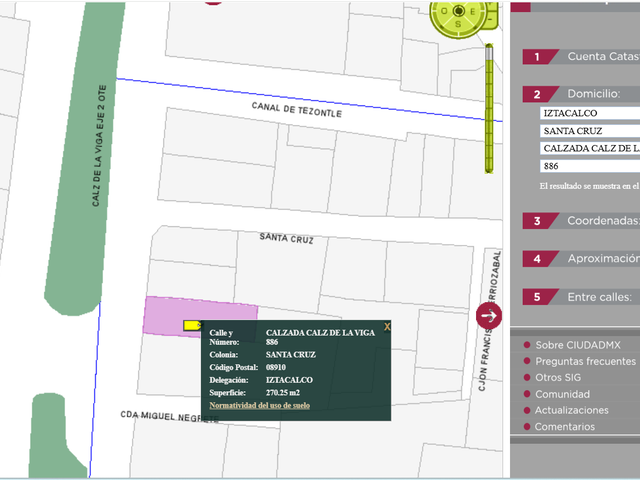The height and width of the screenshot is (480, 640).
Task: Open Preguntas frecuentes menu item
Action: (585, 362)
